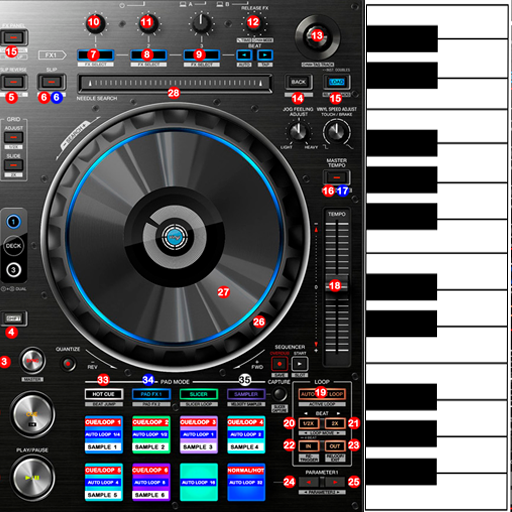Tap the CUE/LOOP 2 performance pad

click(x=151, y=434)
